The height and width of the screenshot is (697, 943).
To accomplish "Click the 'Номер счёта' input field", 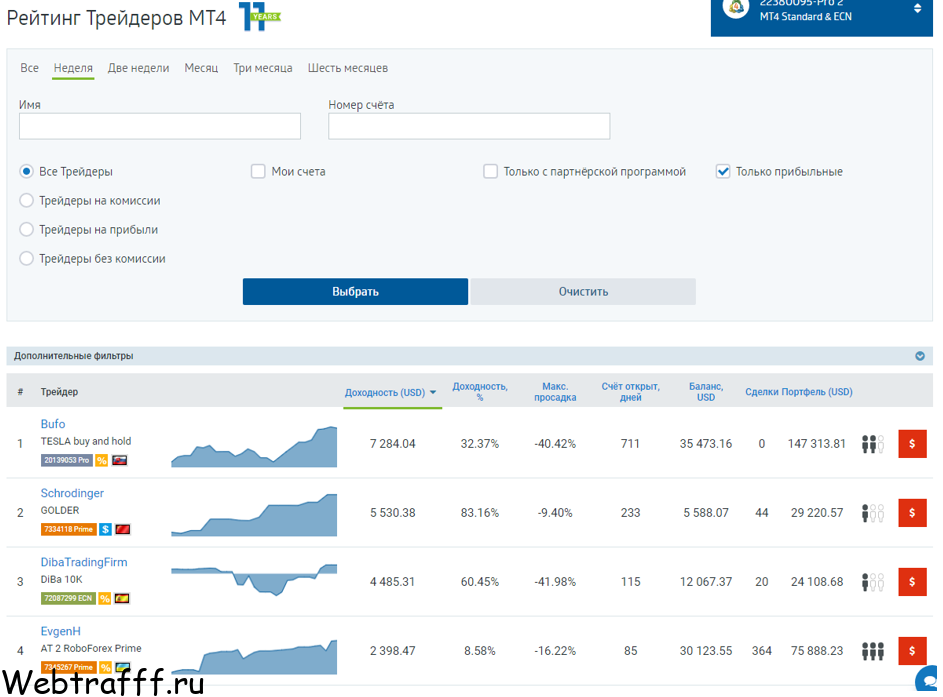I will [469, 126].
